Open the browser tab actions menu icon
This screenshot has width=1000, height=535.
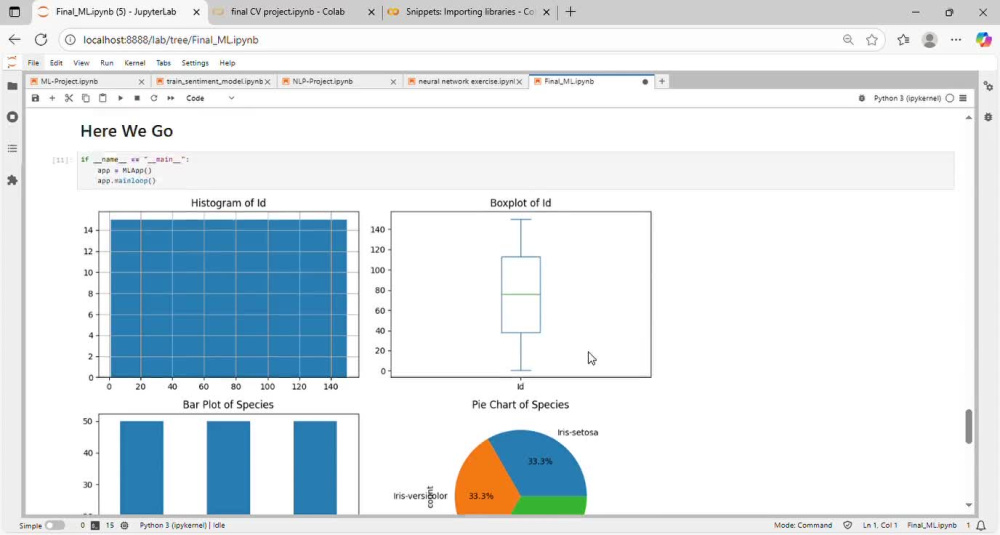(x=14, y=11)
